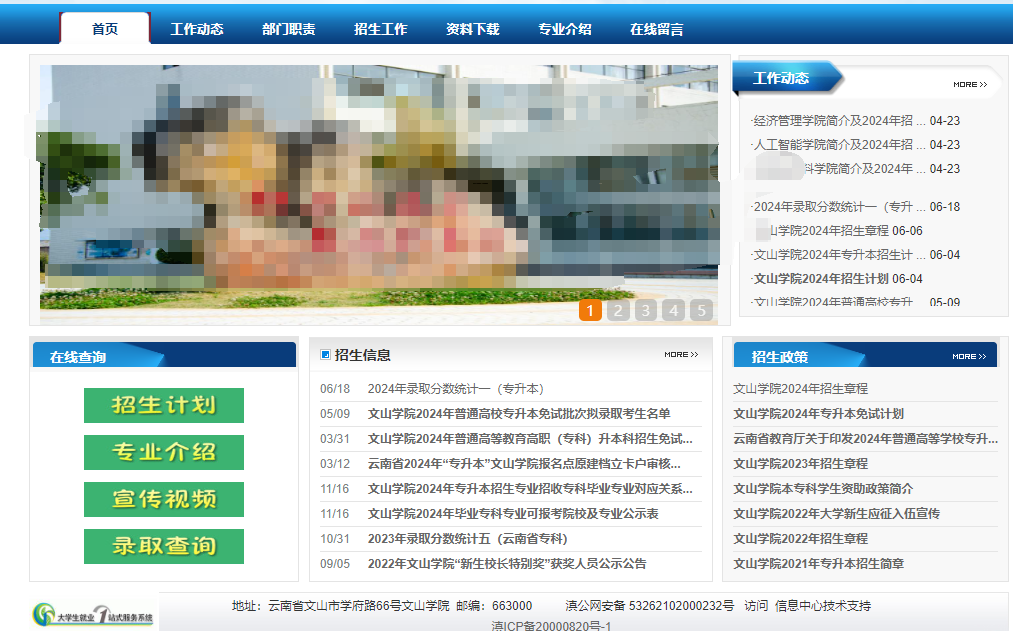Open MORE in the 招生信息 panel
Screen dimensions: 1013x631
pyautogui.click(x=681, y=355)
